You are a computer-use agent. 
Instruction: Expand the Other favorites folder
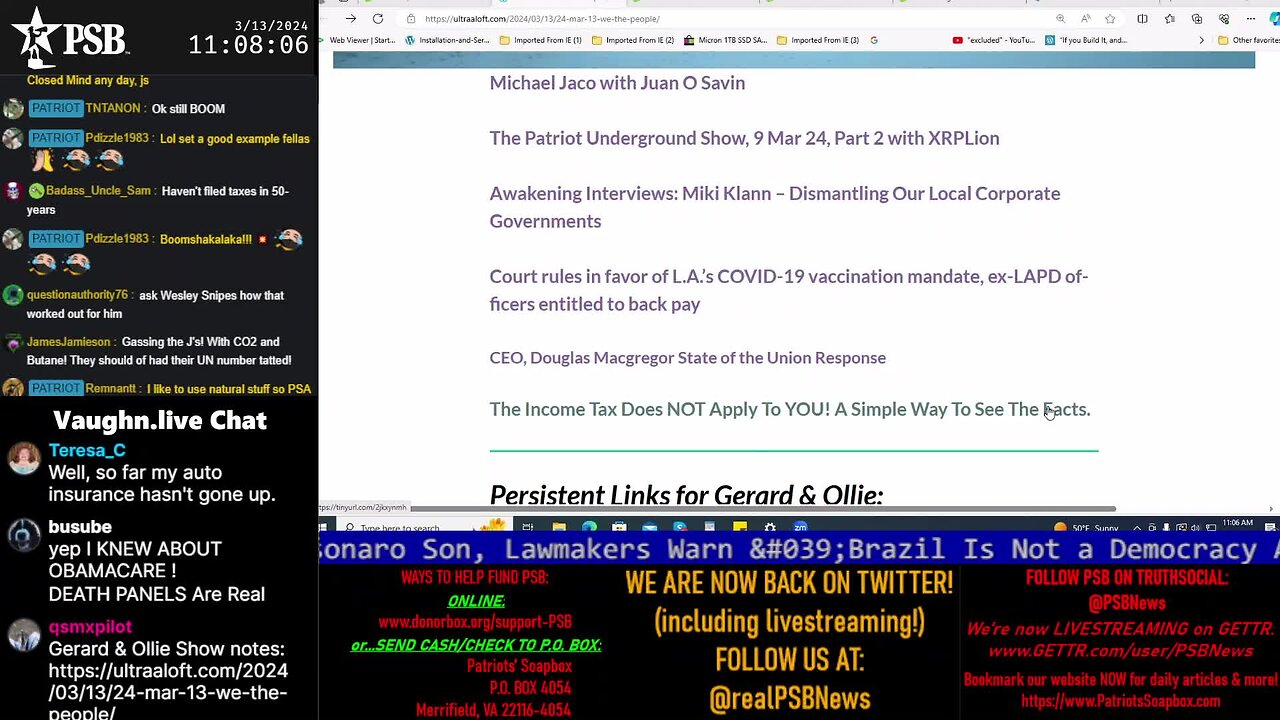(x=1248, y=40)
